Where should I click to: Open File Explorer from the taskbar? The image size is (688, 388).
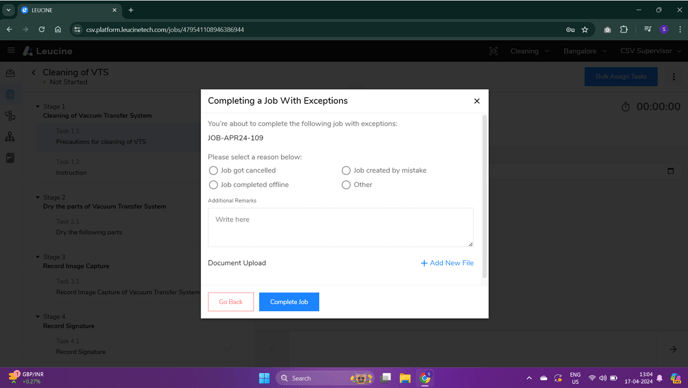[405, 378]
